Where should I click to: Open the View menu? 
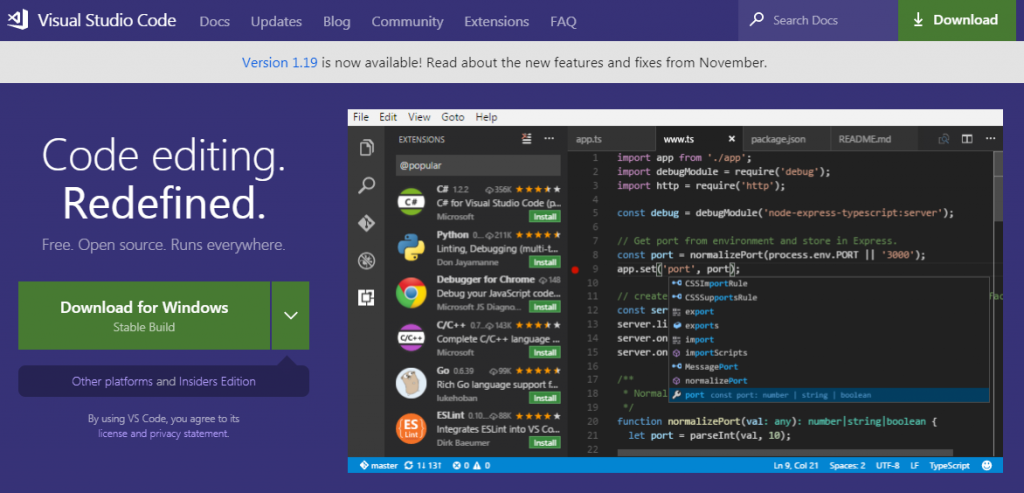(x=419, y=118)
